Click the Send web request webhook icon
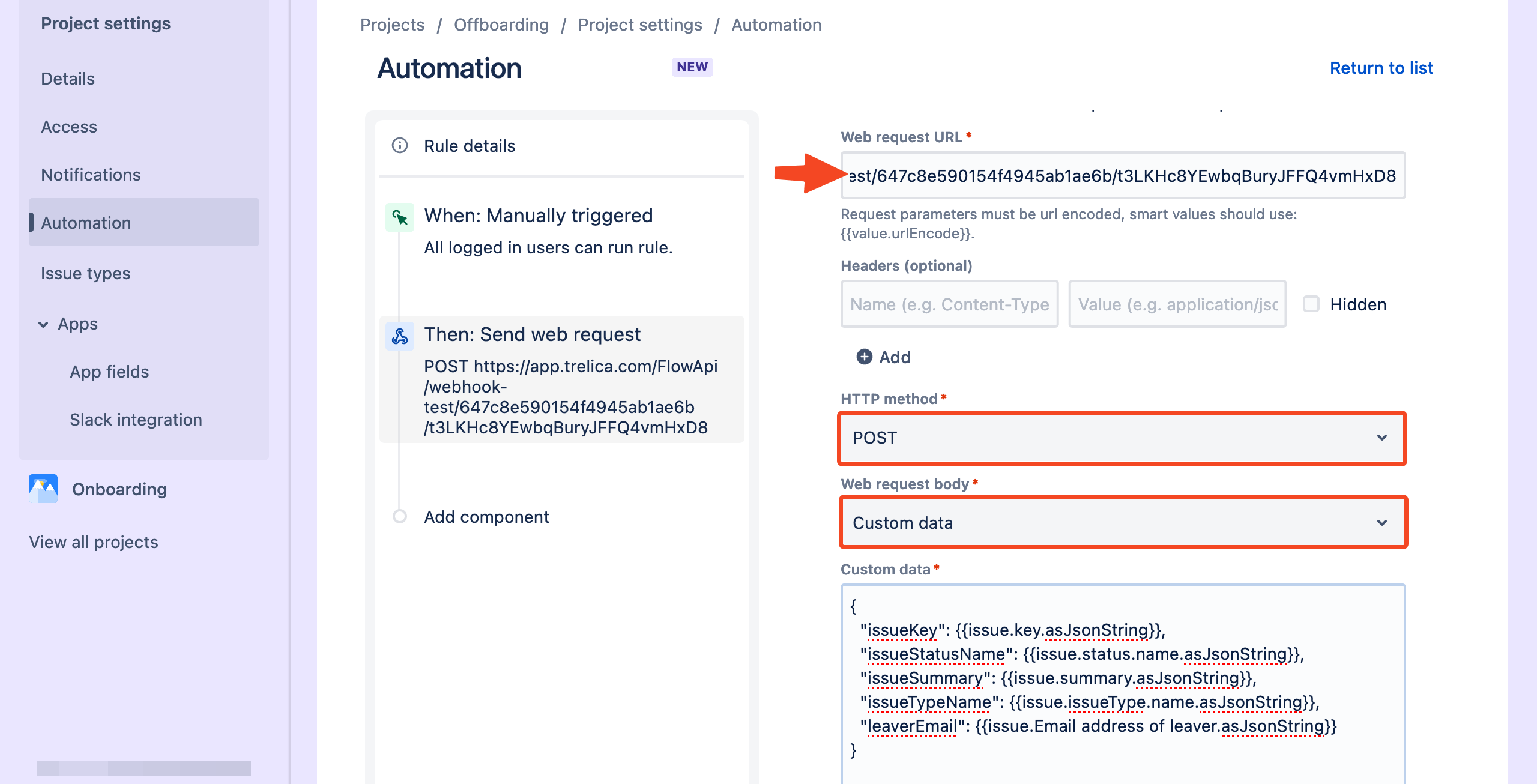The height and width of the screenshot is (784, 1537). (400, 336)
